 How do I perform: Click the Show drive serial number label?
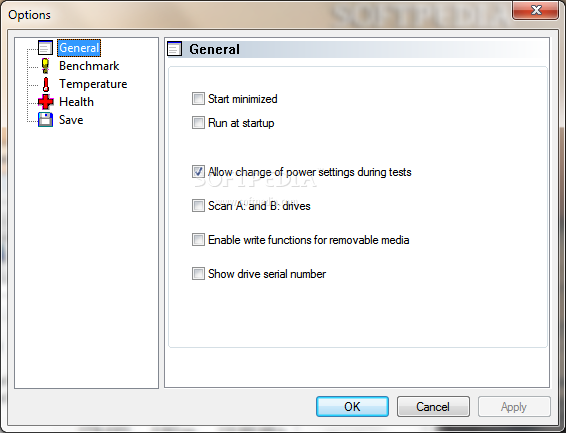[267, 274]
